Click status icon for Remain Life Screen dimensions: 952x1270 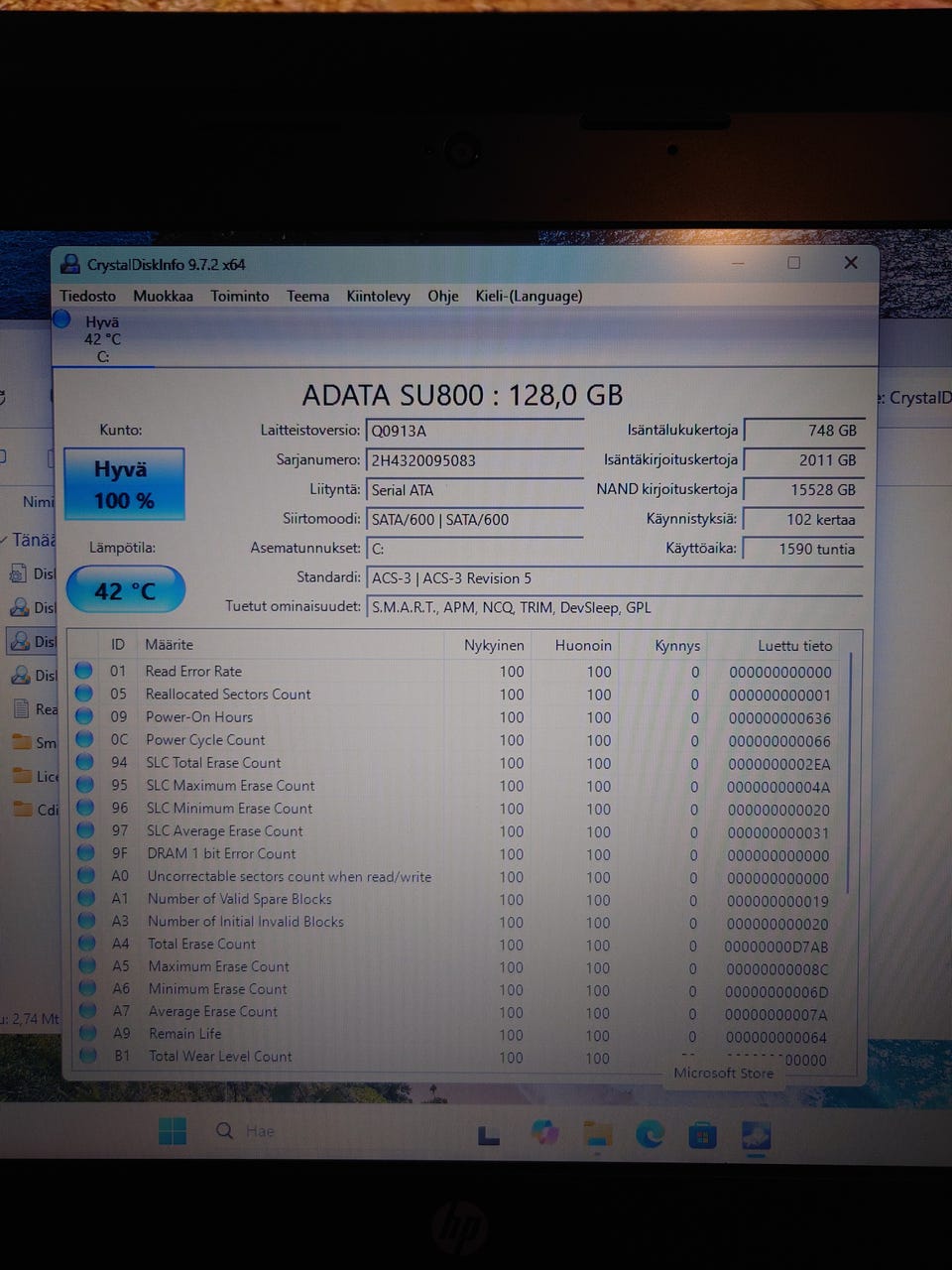coord(88,1033)
